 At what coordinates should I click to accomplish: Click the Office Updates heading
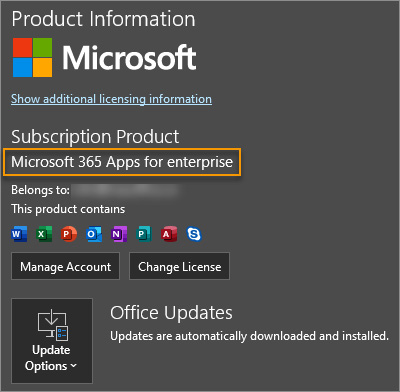(171, 313)
